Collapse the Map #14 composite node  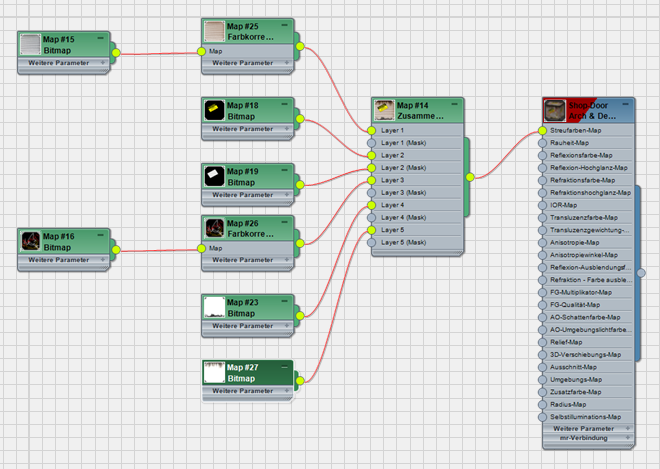(x=455, y=104)
